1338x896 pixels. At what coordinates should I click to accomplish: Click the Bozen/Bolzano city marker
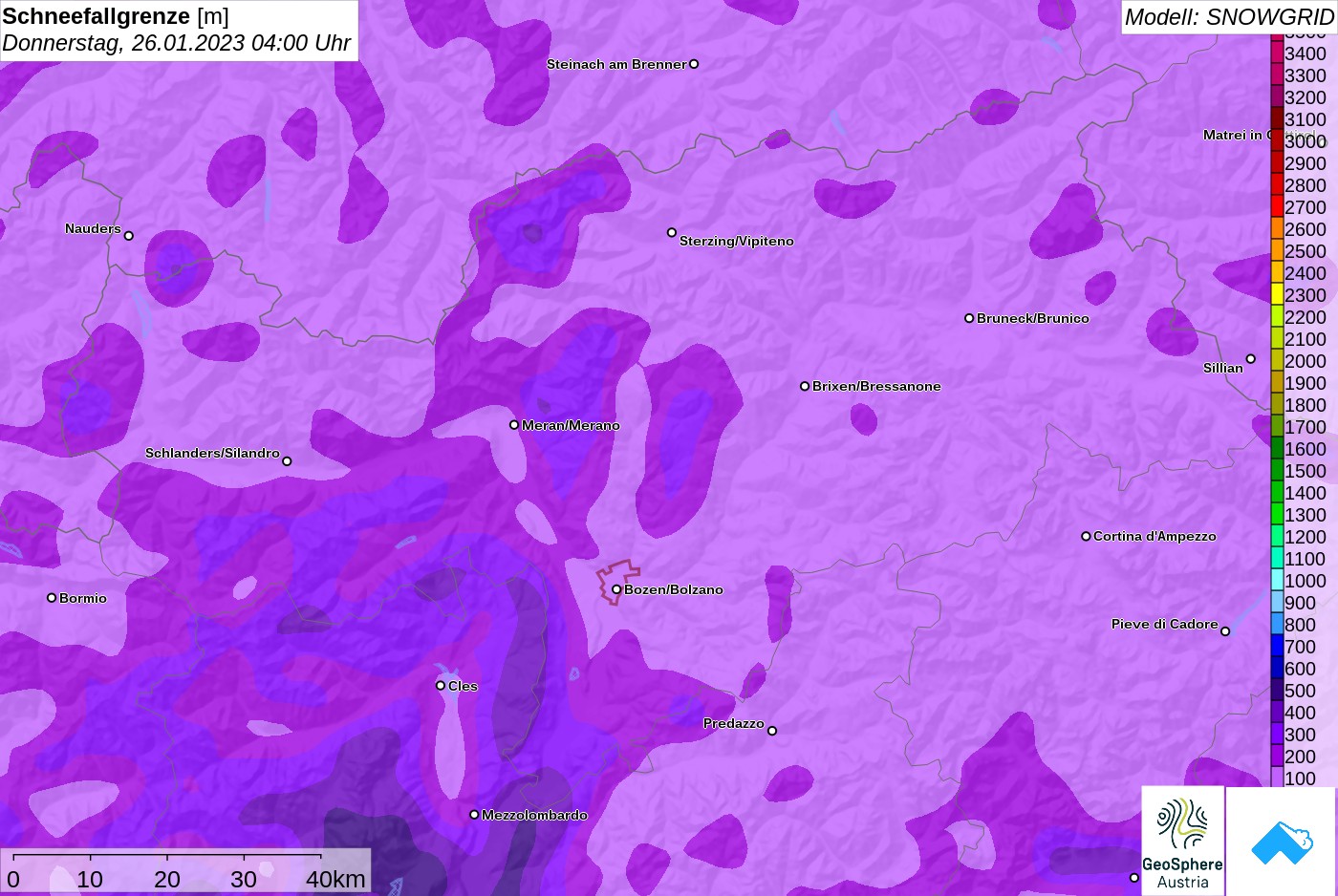[x=616, y=589]
